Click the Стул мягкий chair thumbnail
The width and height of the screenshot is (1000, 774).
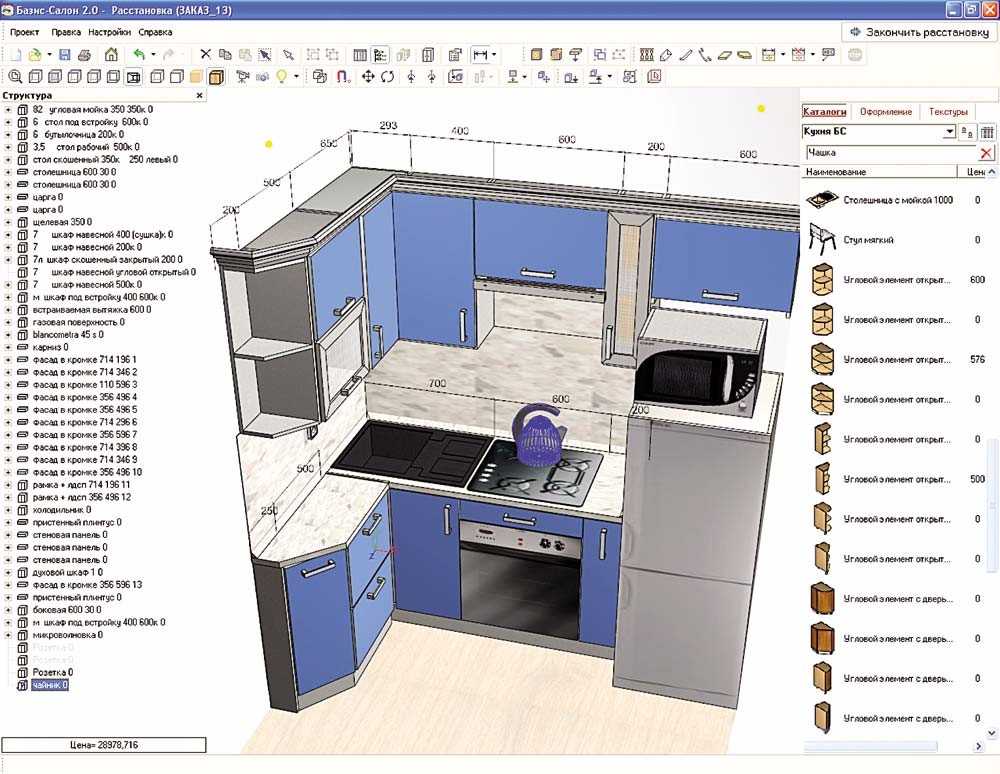[x=822, y=238]
